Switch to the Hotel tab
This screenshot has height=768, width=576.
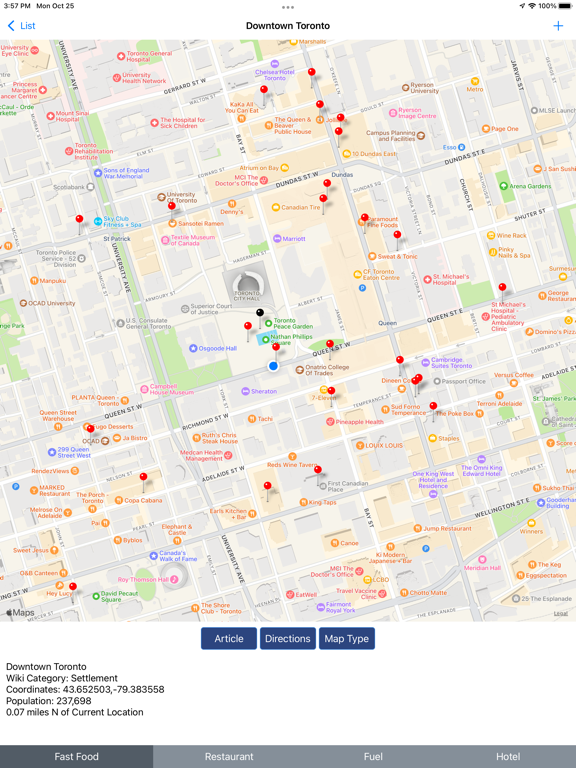pos(508,757)
